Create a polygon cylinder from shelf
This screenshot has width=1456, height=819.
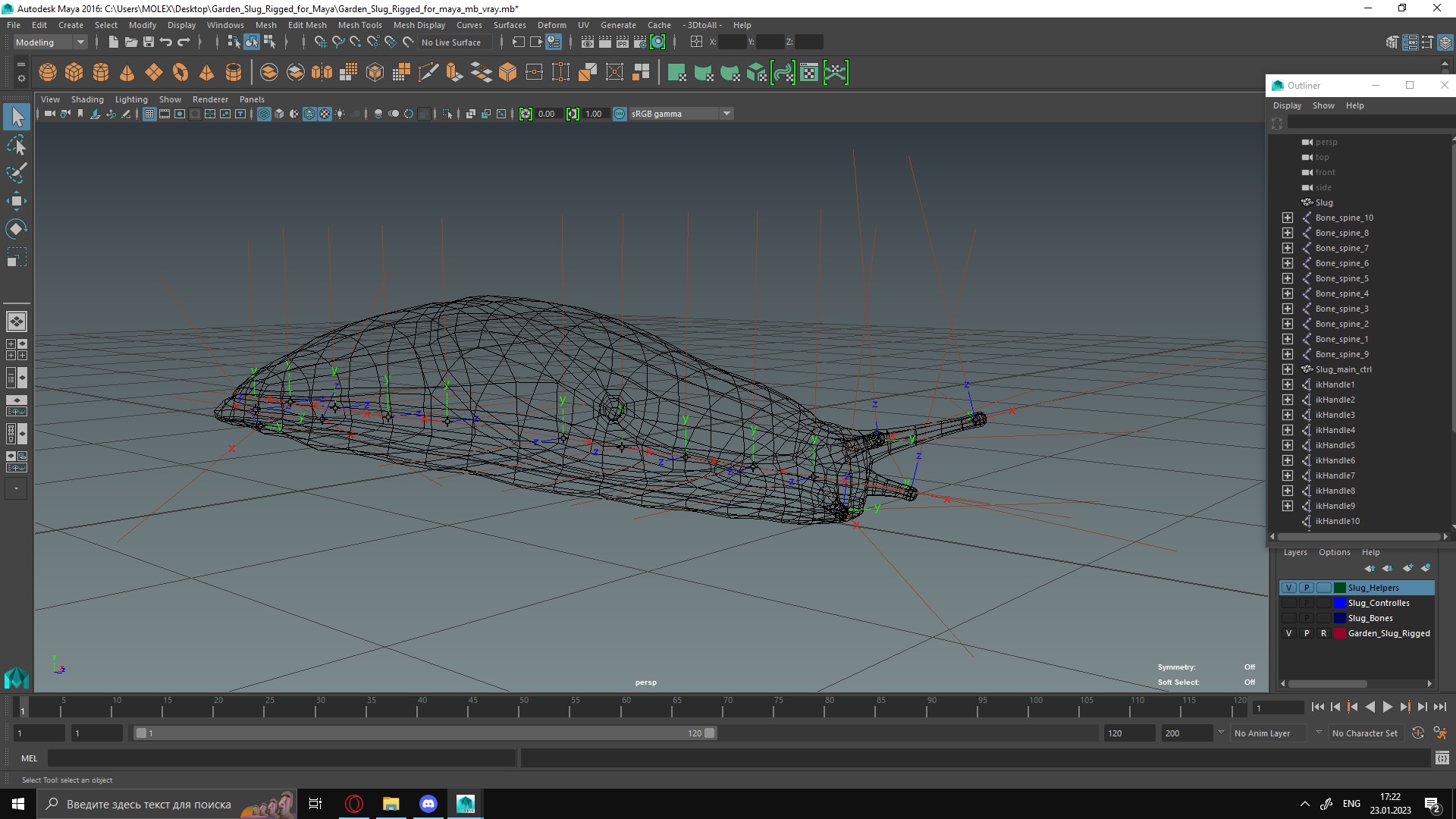(x=101, y=73)
